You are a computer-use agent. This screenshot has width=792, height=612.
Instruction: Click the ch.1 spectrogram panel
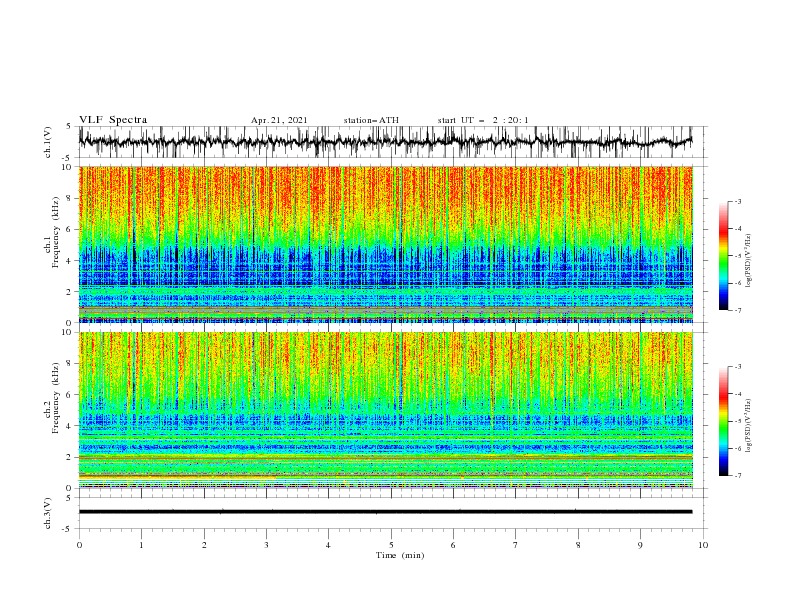click(386, 244)
